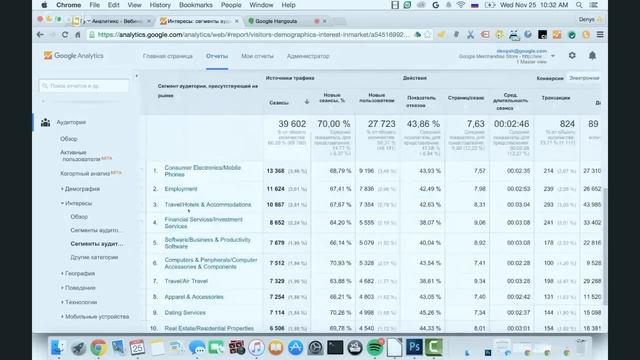The width and height of the screenshot is (640, 360).
Task: Open Messages from the dock
Action: click(x=197, y=347)
